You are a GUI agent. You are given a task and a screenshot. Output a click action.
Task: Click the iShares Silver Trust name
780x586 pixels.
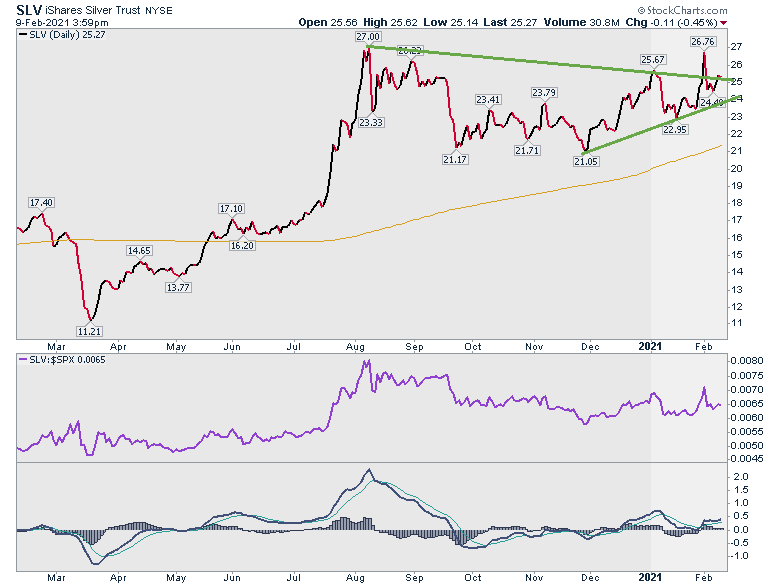93,10
